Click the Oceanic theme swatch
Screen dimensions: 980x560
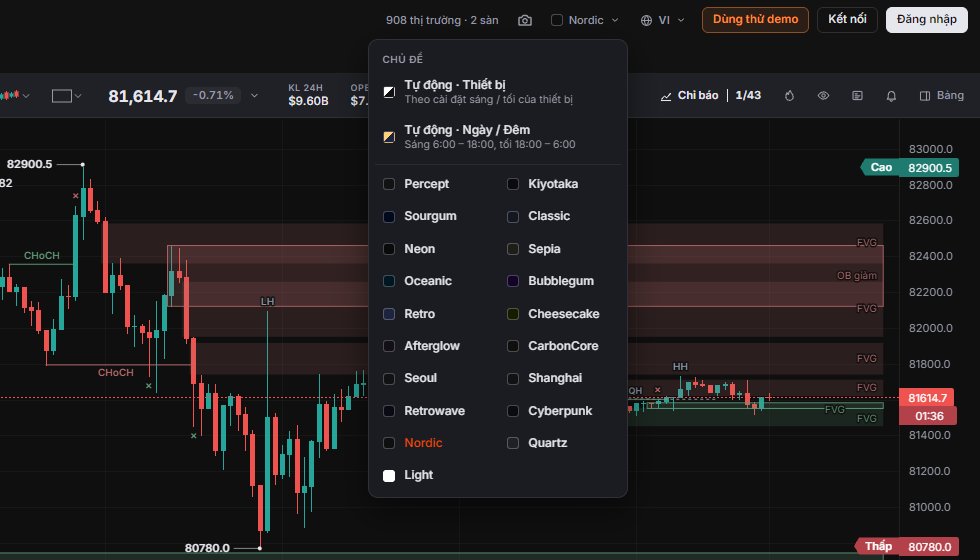[389, 281]
